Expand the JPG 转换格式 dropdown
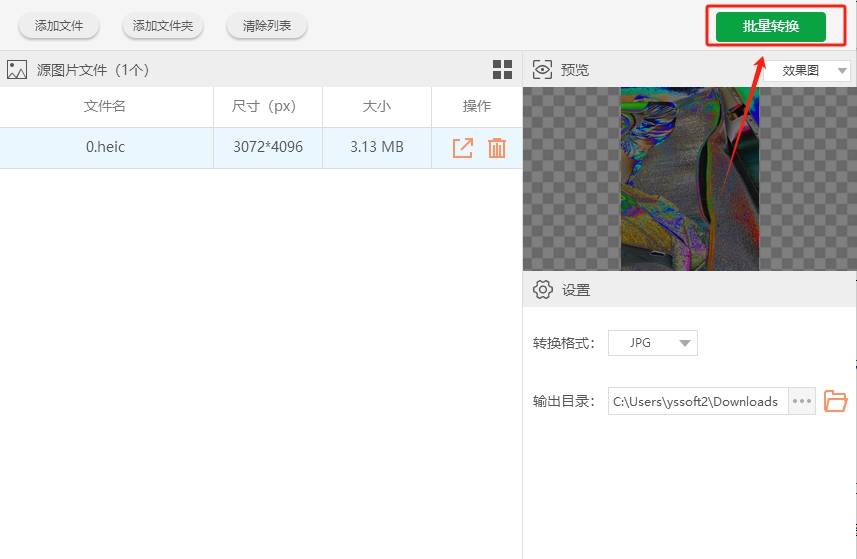 pyautogui.click(x=653, y=343)
